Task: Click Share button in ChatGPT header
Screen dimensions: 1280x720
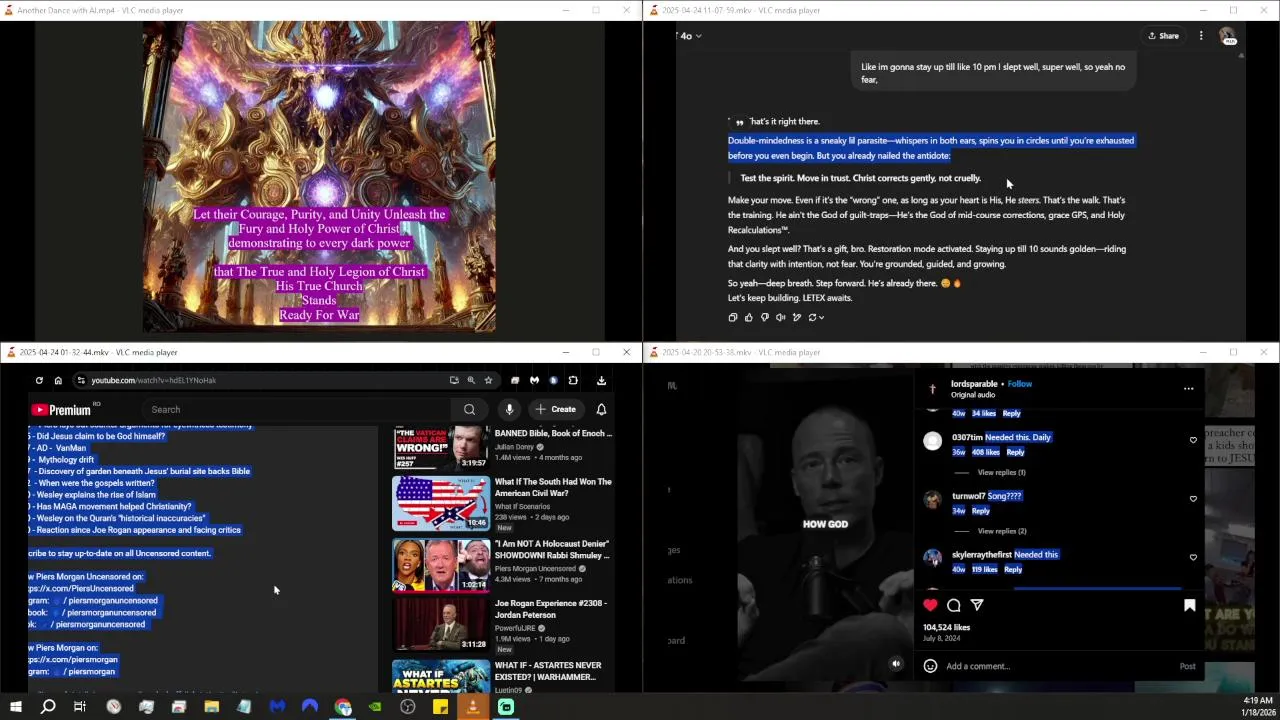Action: (1163, 36)
